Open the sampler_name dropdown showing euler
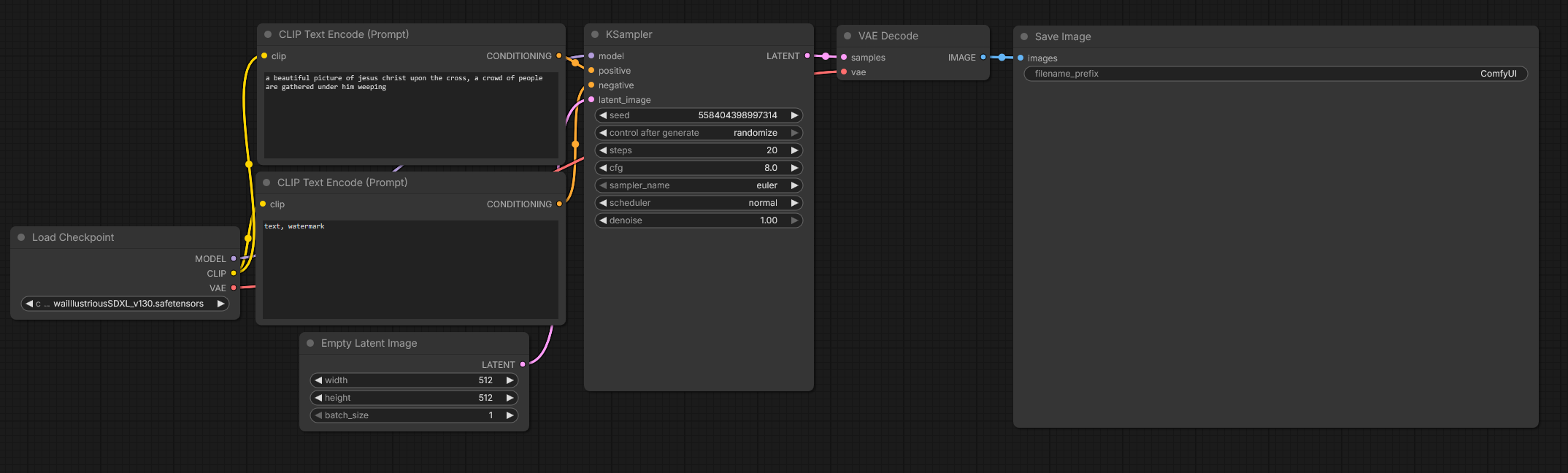Viewport: 1568px width, 473px height. pos(699,185)
